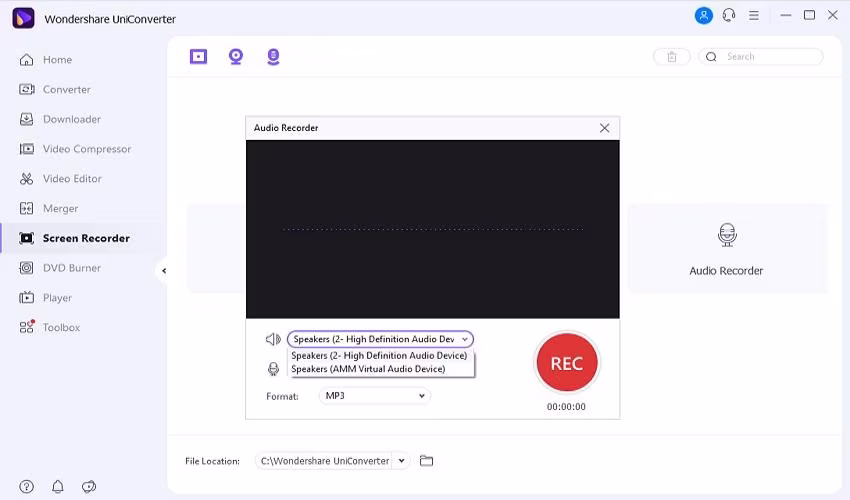Click the Video Editor scissors icon
The width and height of the screenshot is (850, 500).
(27, 179)
